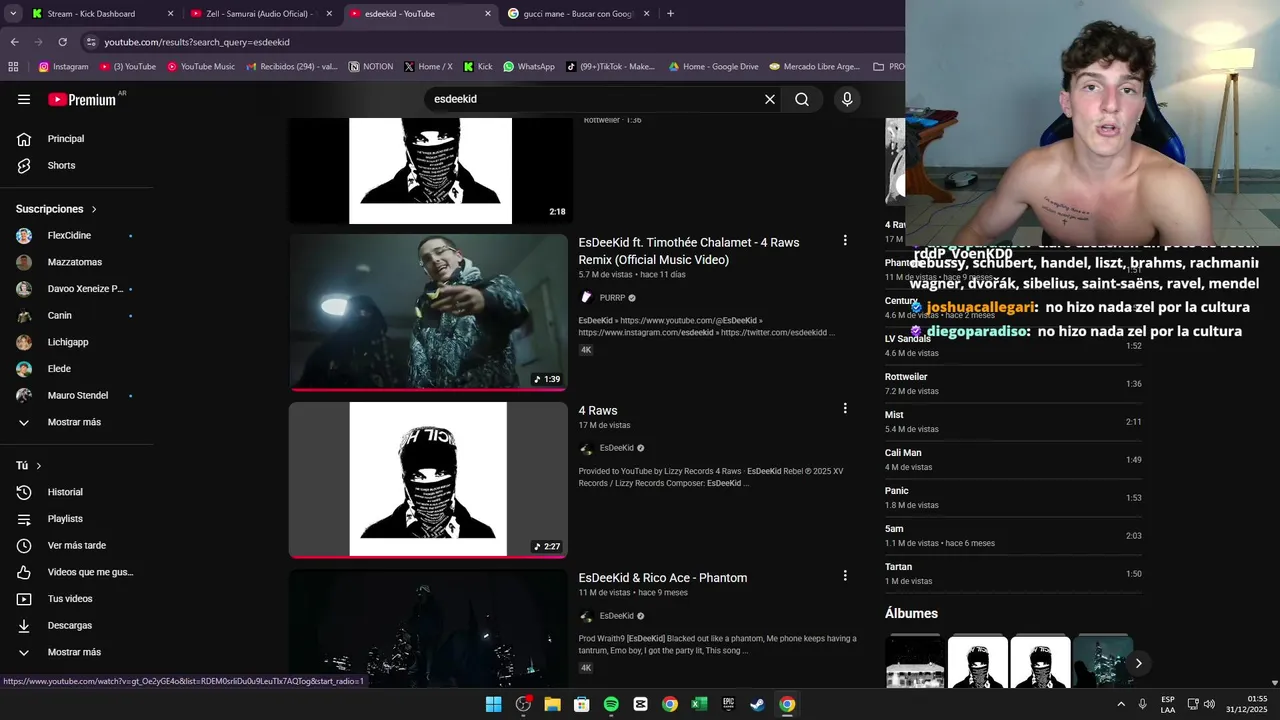Play Tartan from the songs list
The width and height of the screenshot is (1280, 720).
click(x=1013, y=574)
